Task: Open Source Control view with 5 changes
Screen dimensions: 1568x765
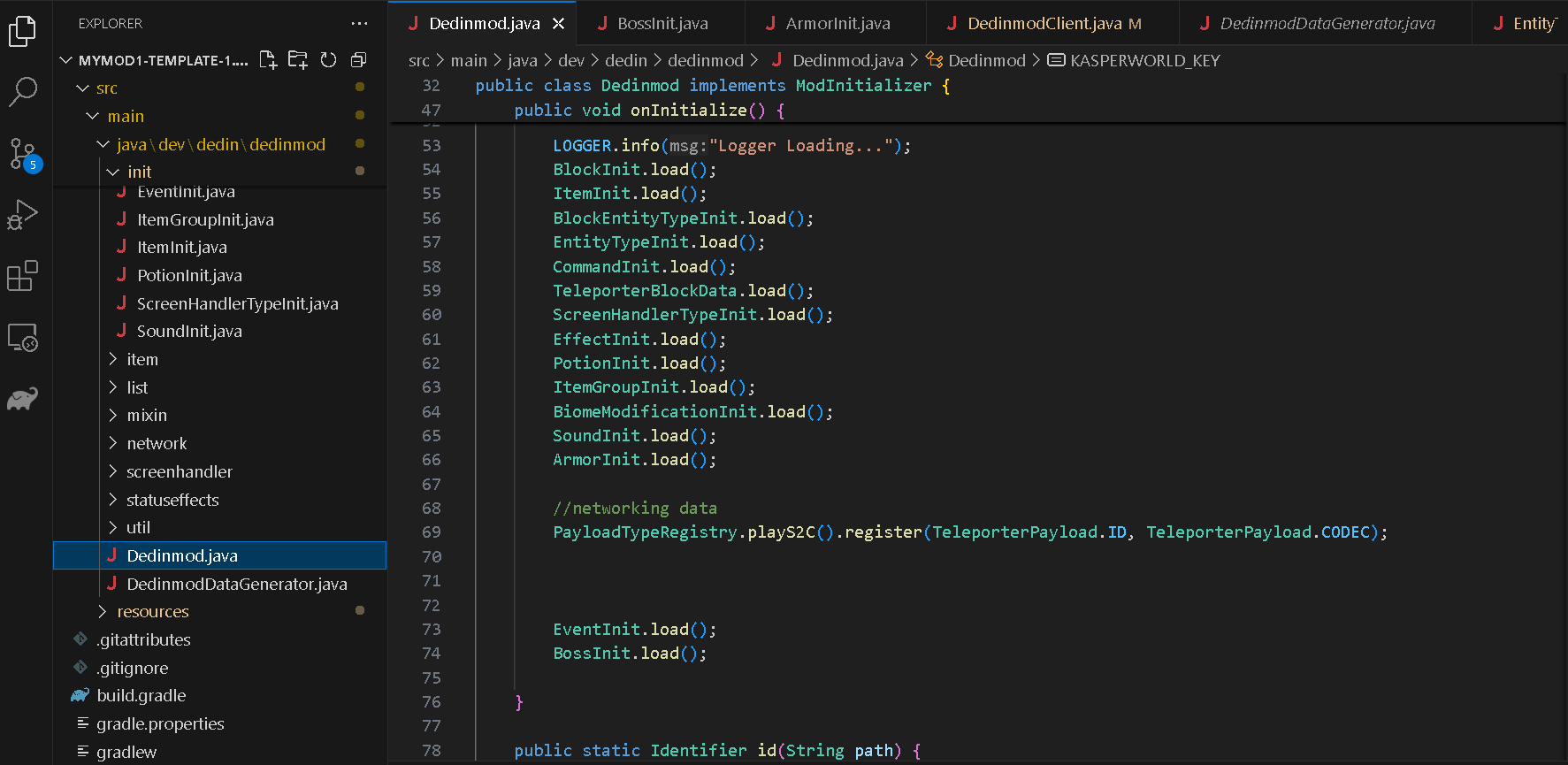Action: pyautogui.click(x=22, y=154)
